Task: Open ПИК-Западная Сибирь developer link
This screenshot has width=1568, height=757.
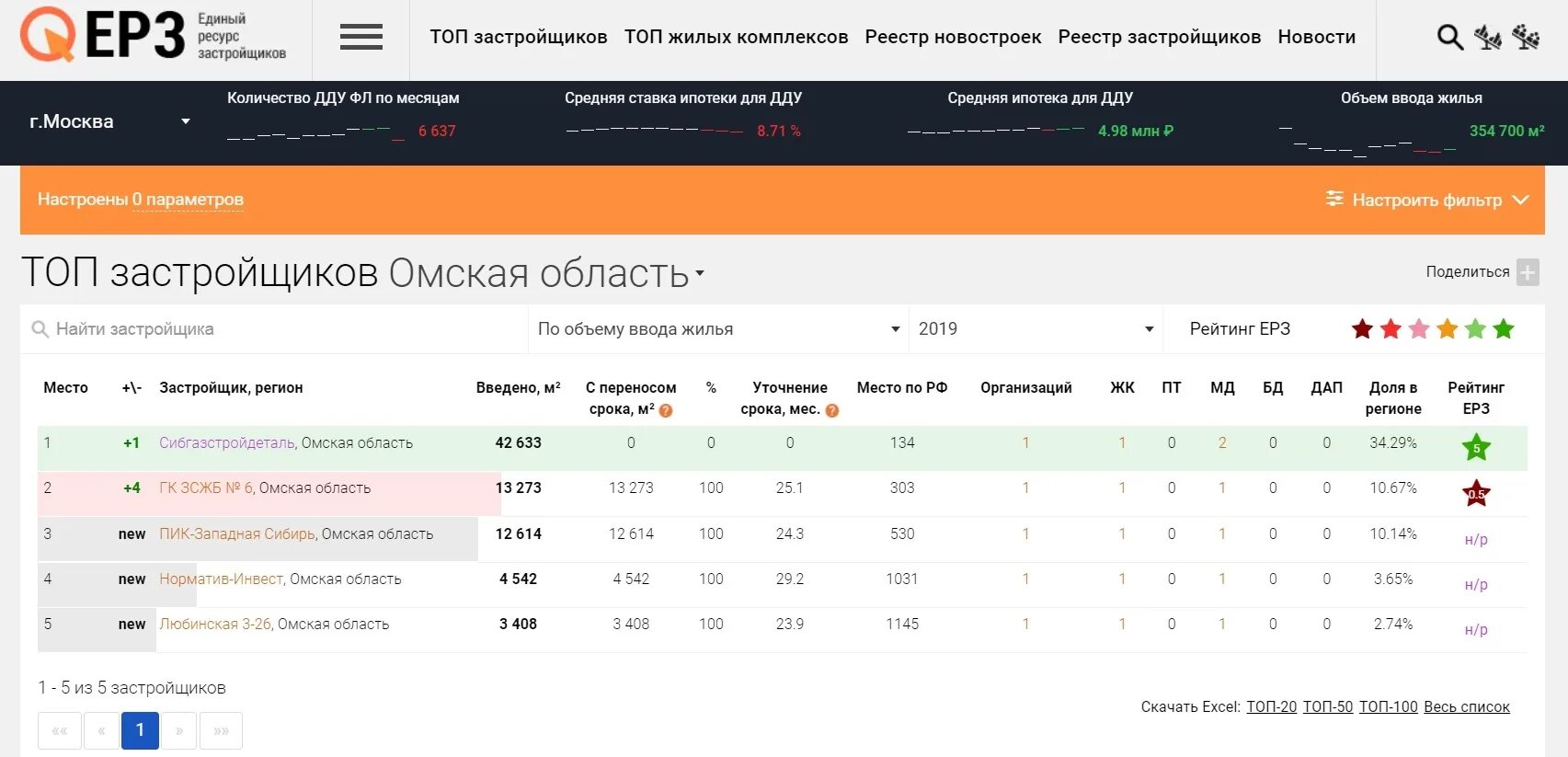Action: (x=237, y=534)
